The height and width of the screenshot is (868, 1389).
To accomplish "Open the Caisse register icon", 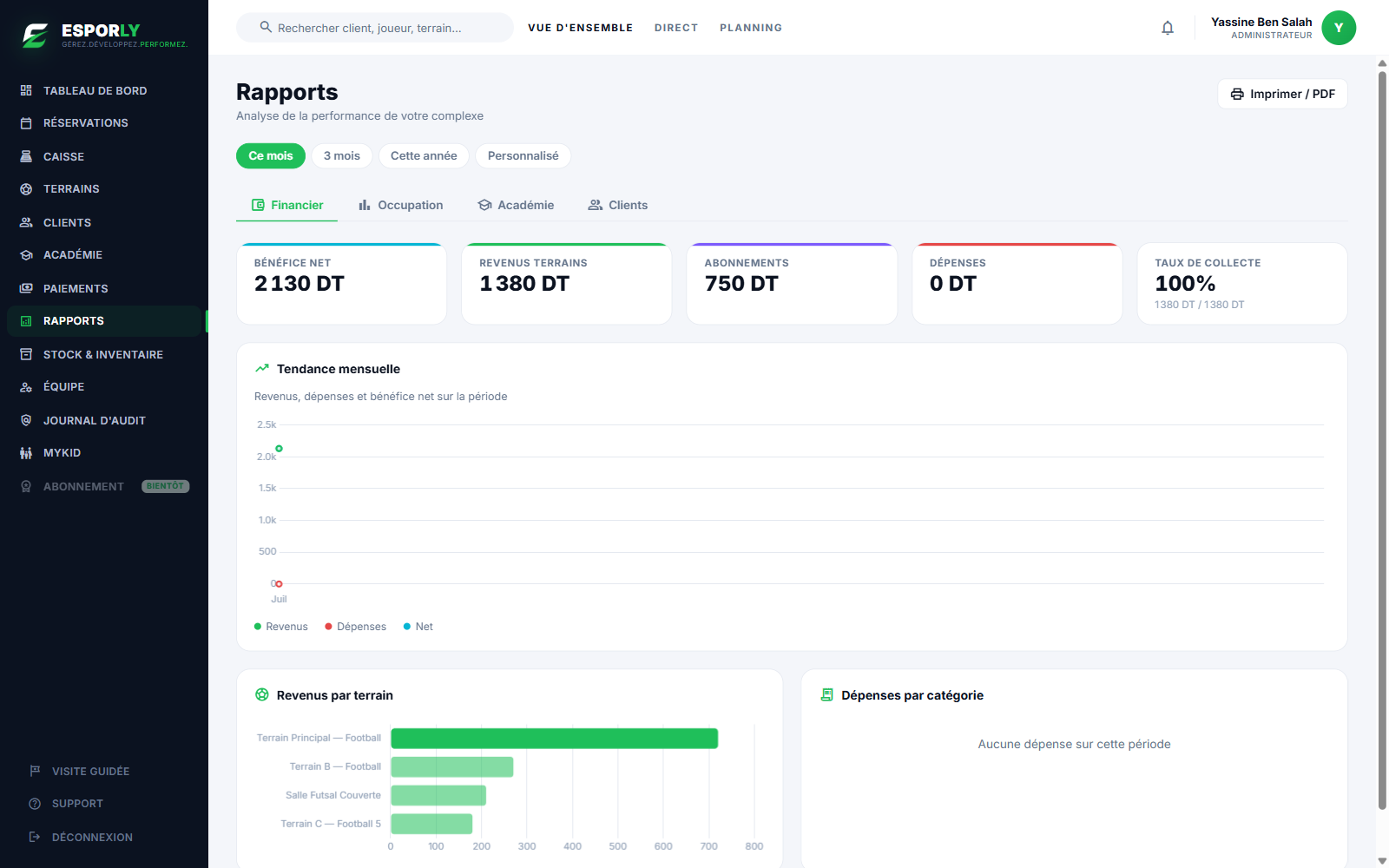I will [26, 156].
